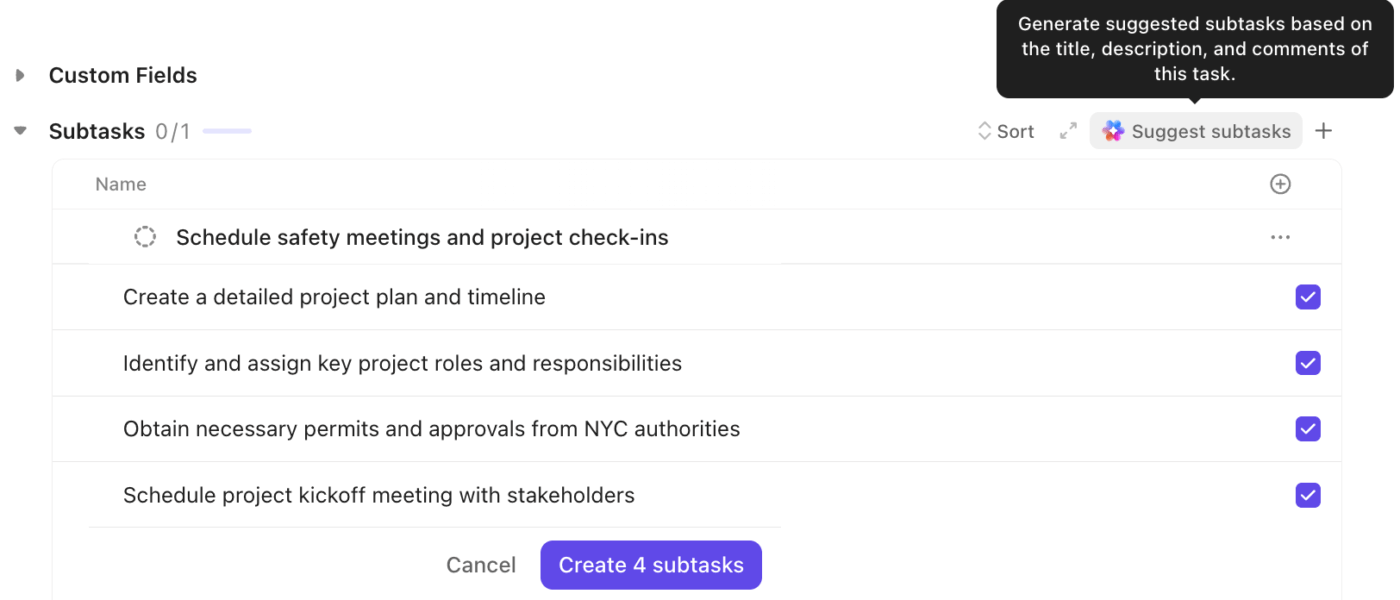
Task: Uncheck Schedule project kickoff meeting with stakeholders
Action: [x=1307, y=495]
